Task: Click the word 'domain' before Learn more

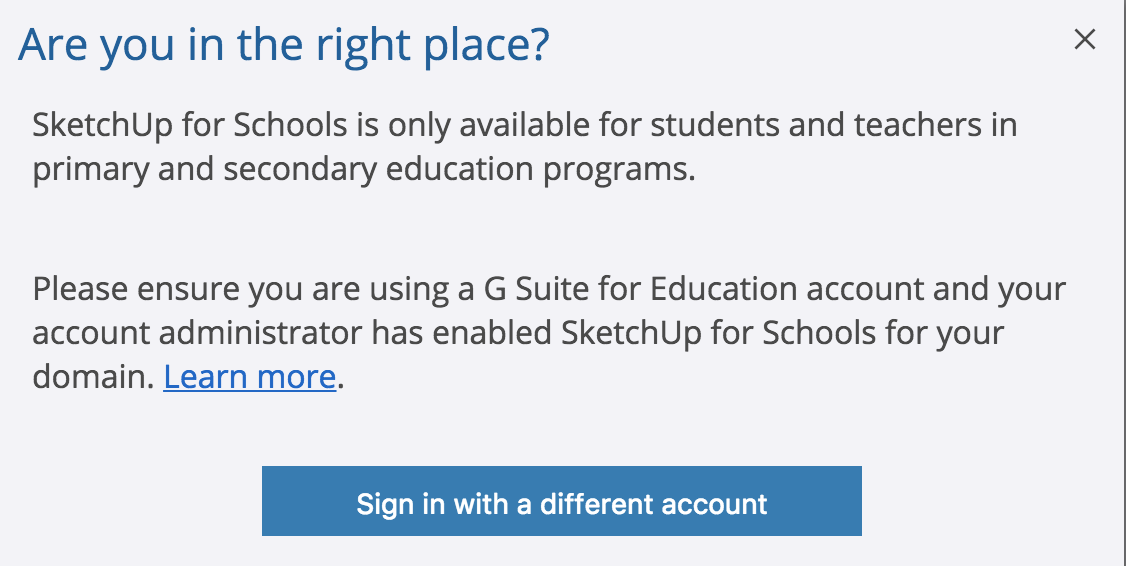Action: pyautogui.click(x=93, y=377)
